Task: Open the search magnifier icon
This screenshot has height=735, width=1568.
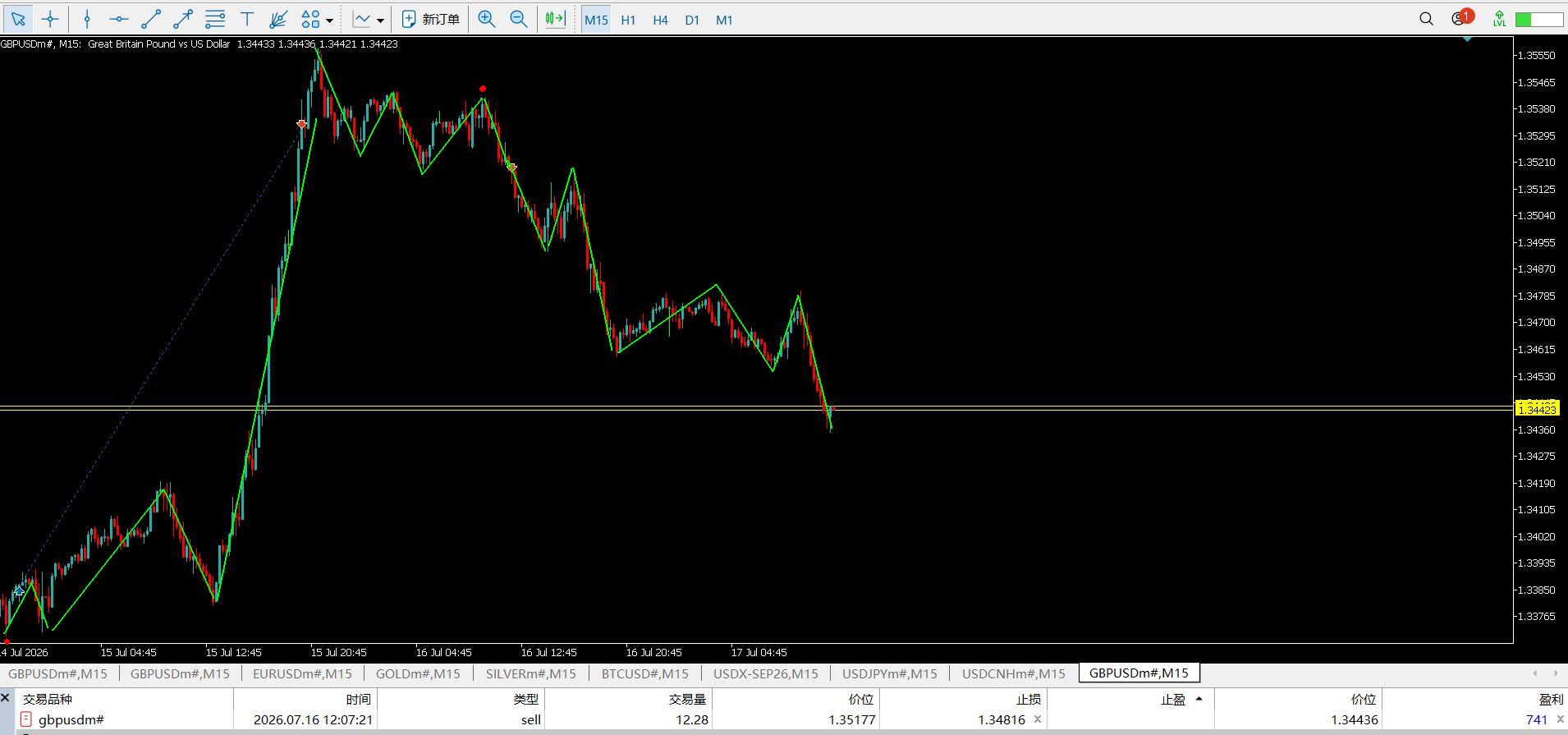Action: [x=1426, y=19]
